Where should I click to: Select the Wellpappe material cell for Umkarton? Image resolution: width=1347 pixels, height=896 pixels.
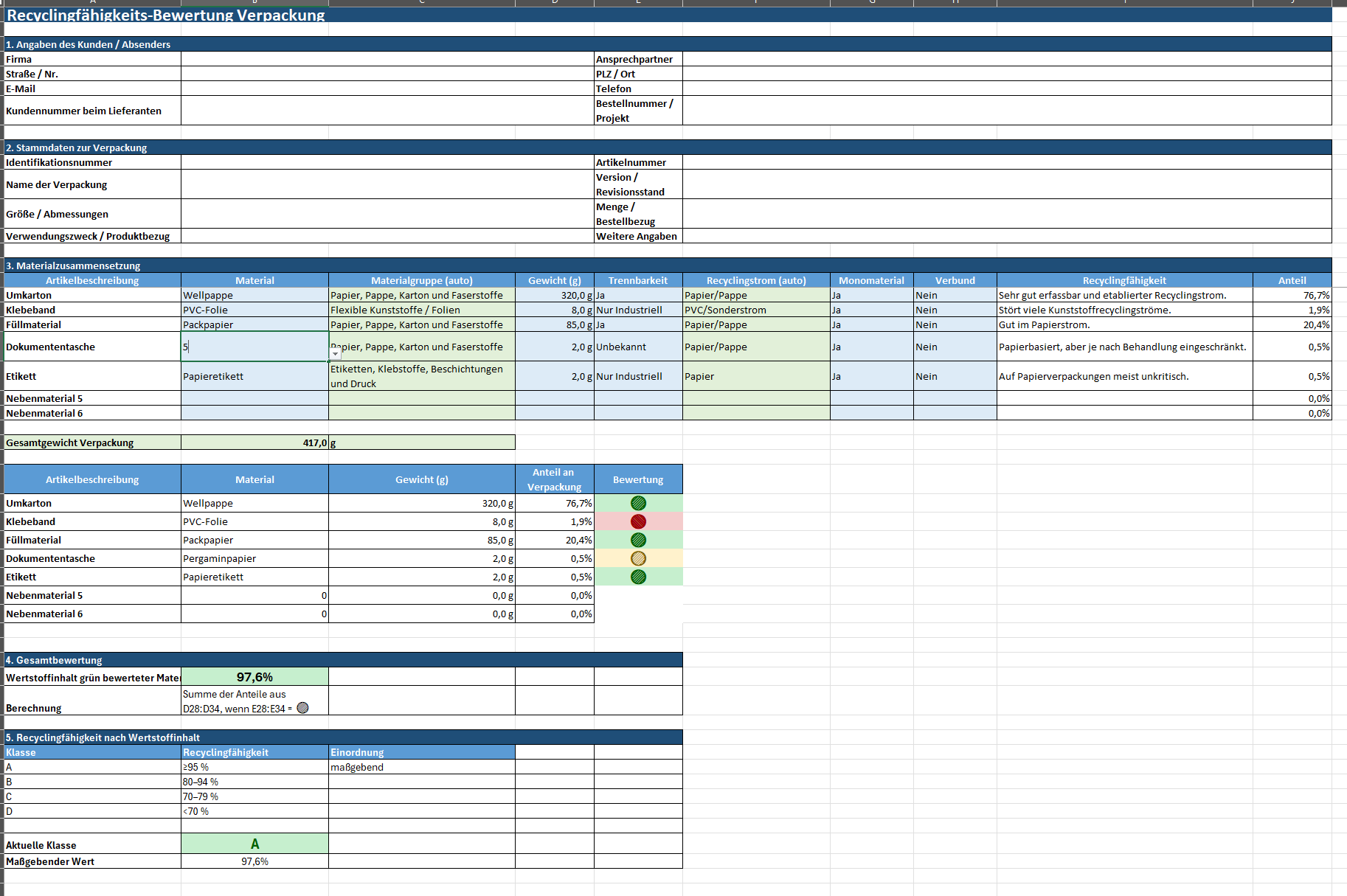[254, 295]
